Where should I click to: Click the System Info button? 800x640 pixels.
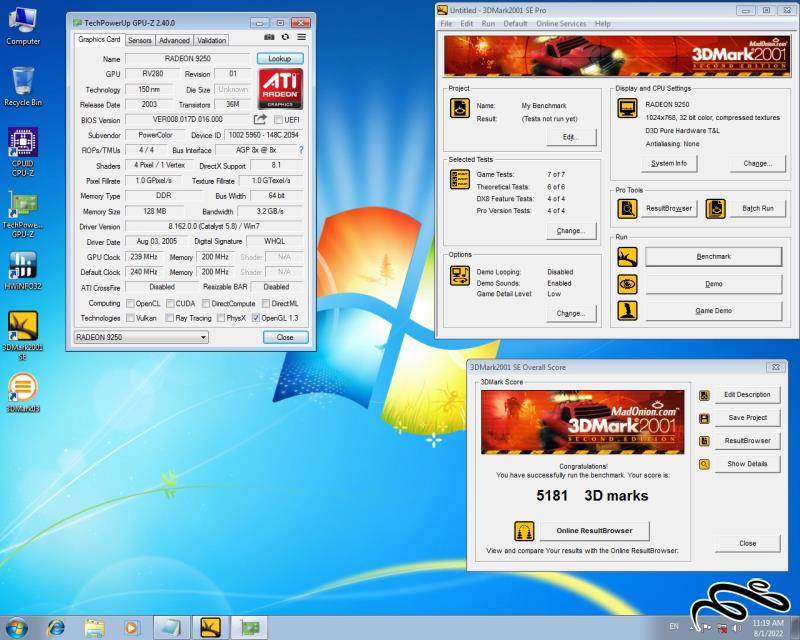click(669, 163)
